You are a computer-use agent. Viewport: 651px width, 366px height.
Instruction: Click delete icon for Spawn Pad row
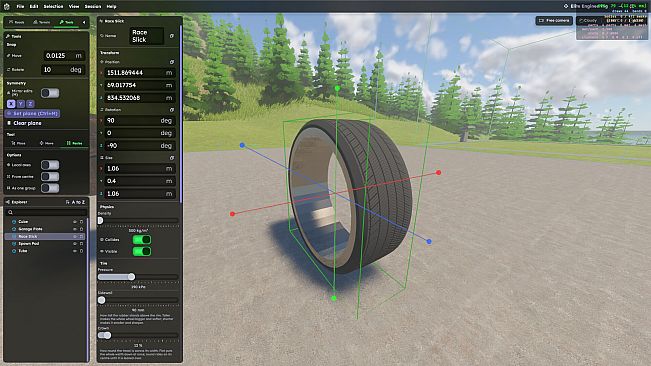click(81, 244)
